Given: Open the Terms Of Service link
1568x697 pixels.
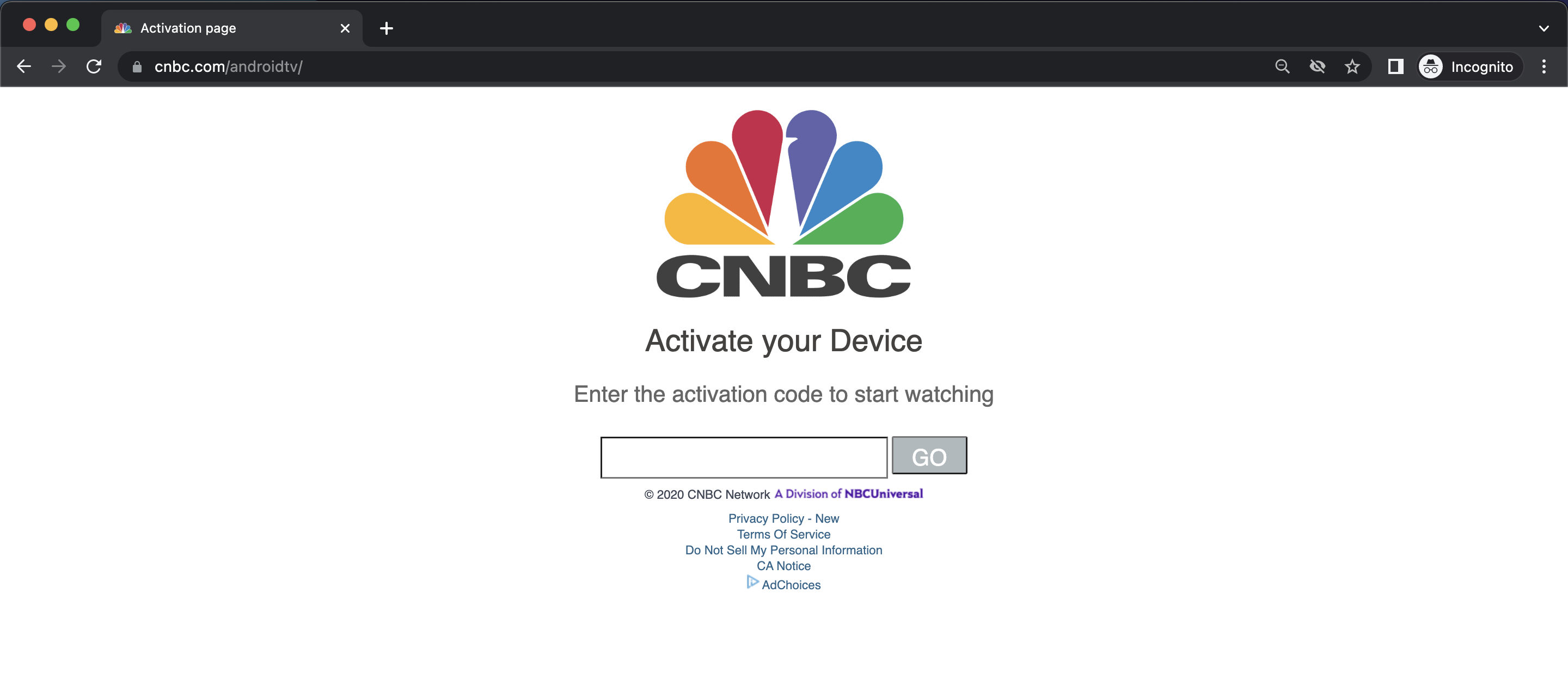Looking at the screenshot, I should pyautogui.click(x=783, y=535).
